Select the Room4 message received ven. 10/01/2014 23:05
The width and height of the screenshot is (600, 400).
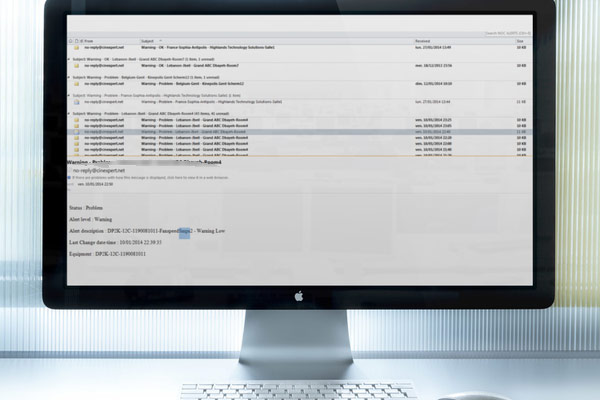300,126
